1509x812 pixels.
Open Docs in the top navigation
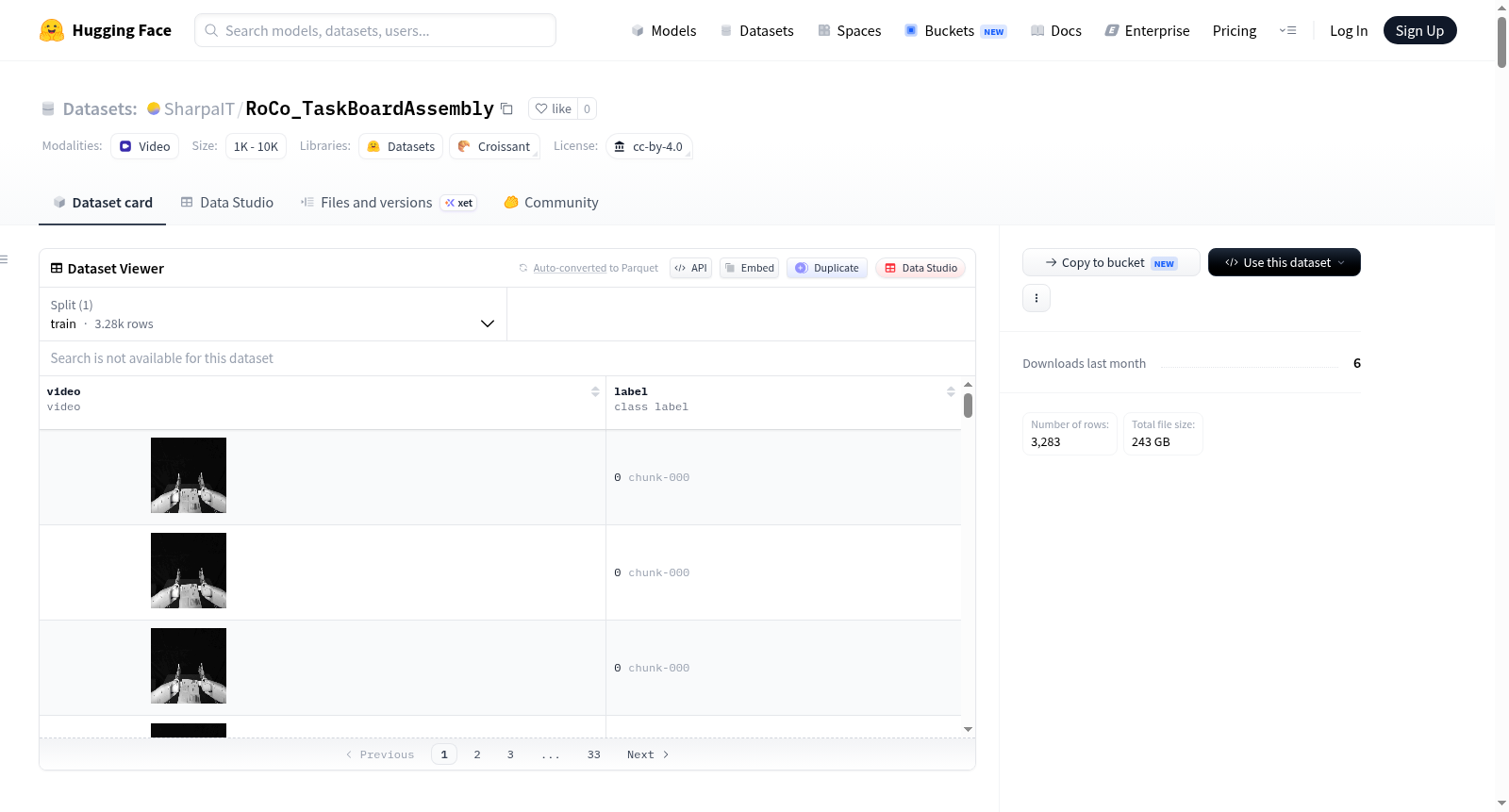pos(1055,30)
